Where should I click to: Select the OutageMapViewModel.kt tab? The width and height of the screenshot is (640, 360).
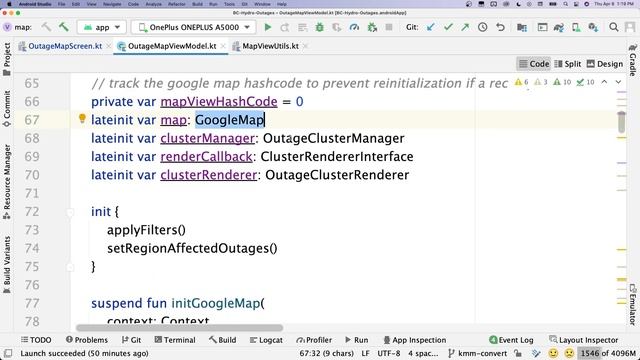tap(172, 46)
